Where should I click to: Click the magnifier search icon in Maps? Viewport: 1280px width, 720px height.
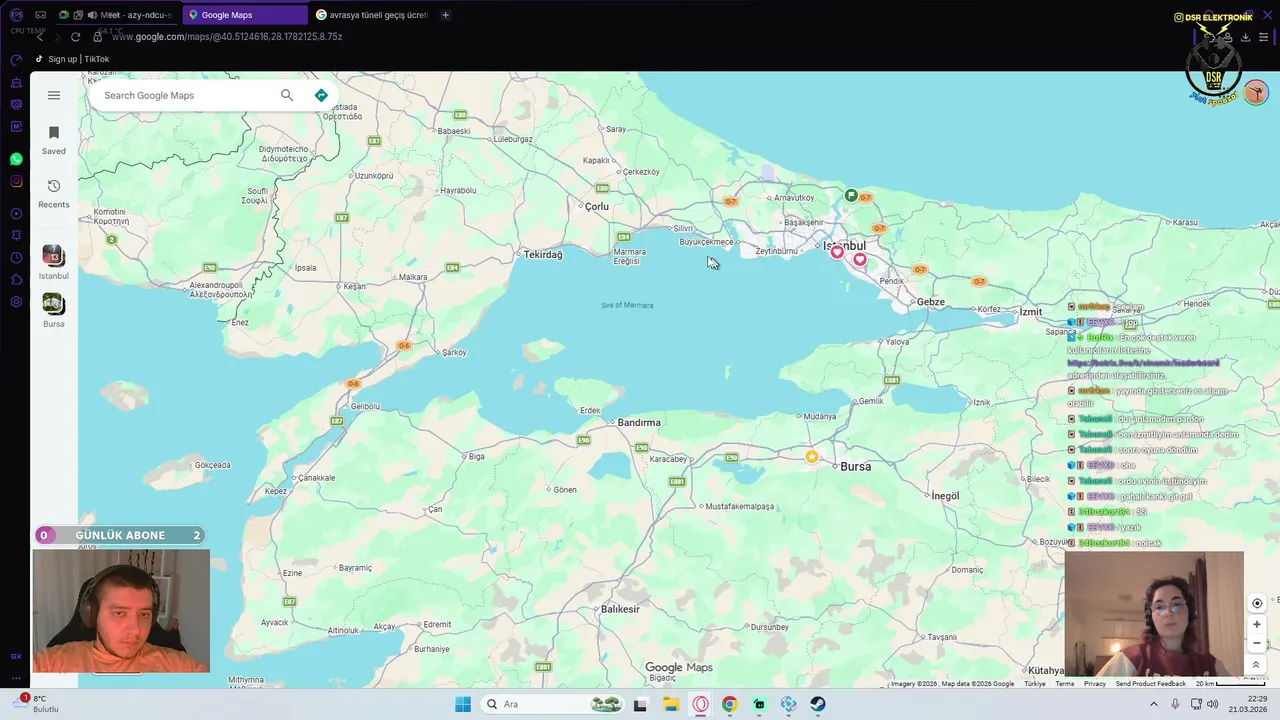click(x=287, y=95)
